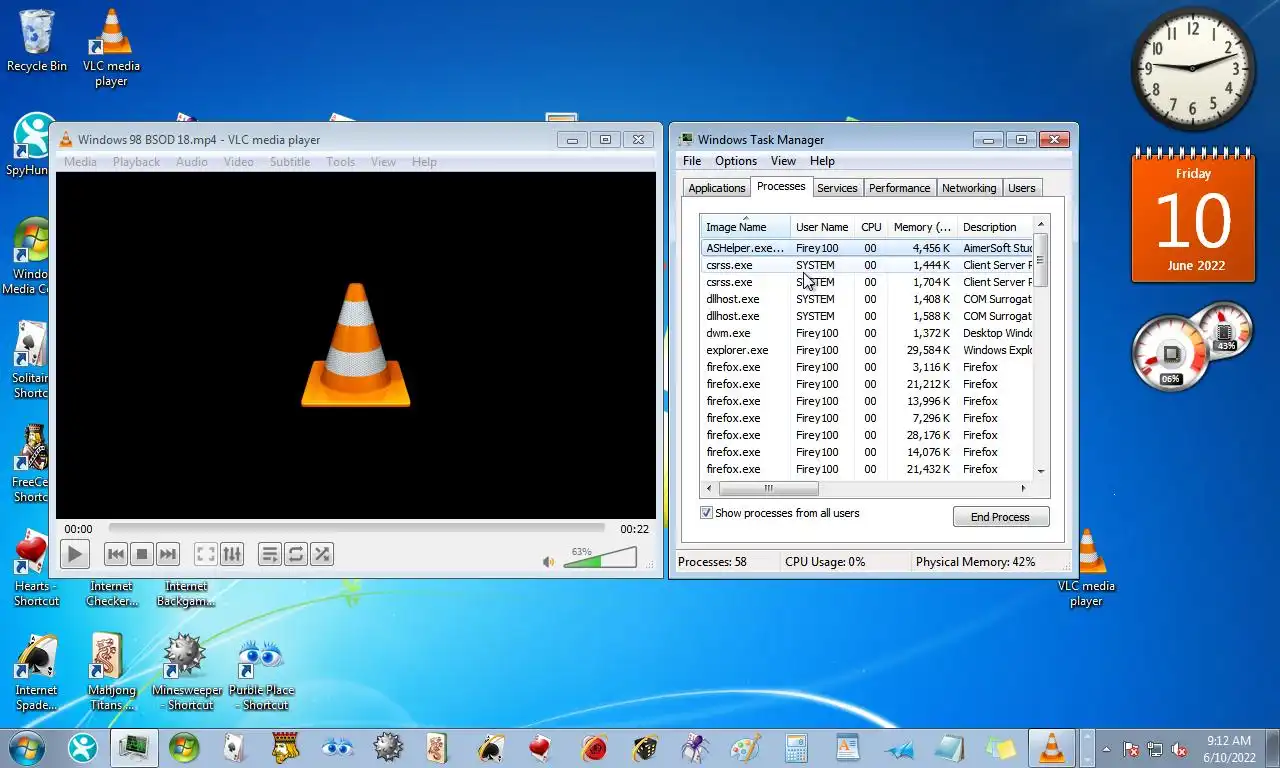This screenshot has height=768, width=1280.
Task: Open VLC Tools menu
Action: 341,162
